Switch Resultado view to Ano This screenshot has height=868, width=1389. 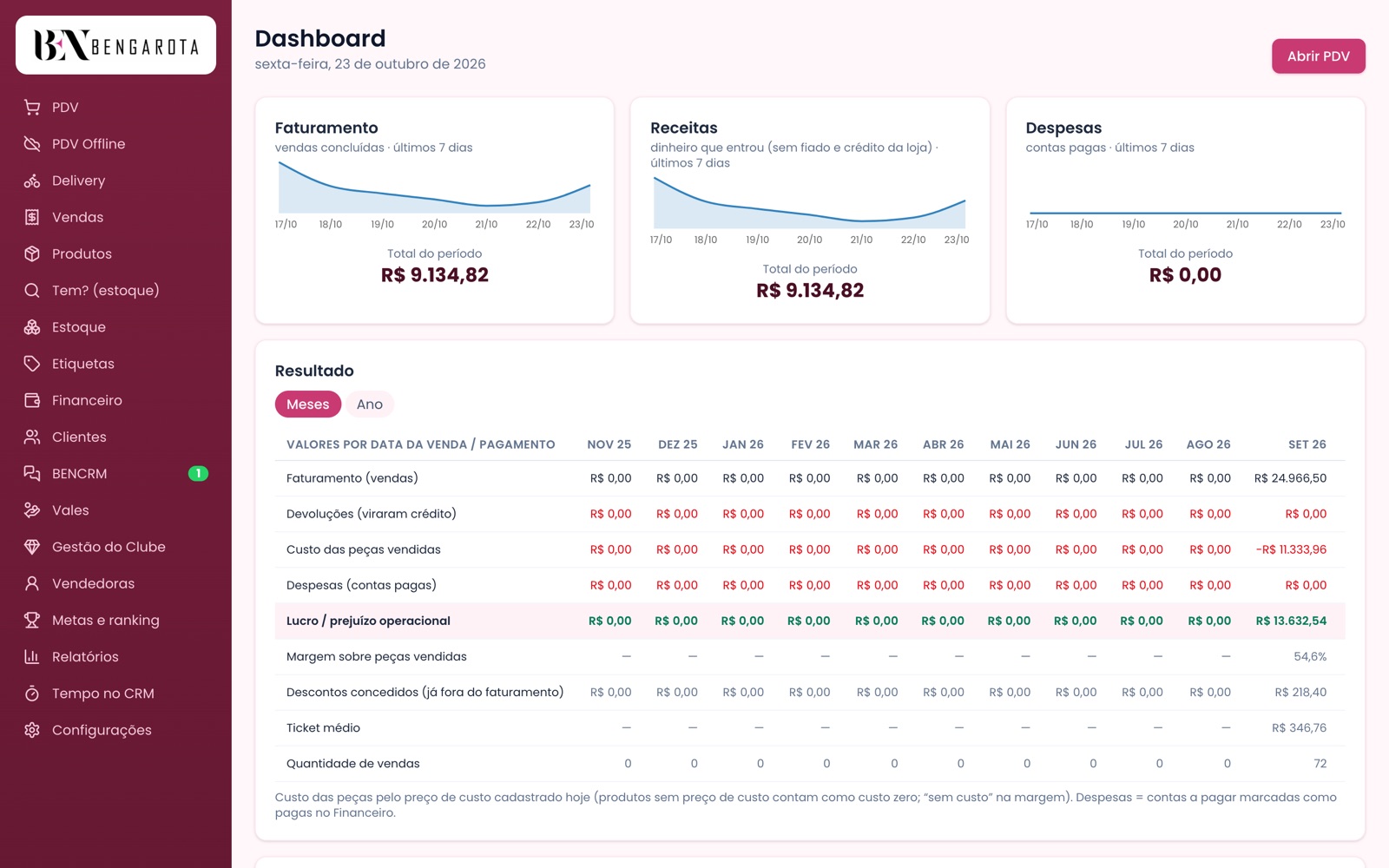click(370, 404)
